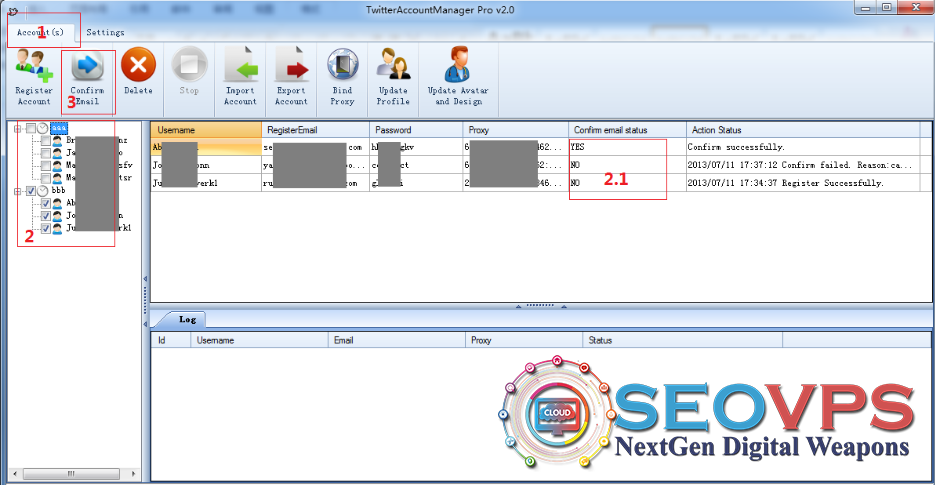Collapse the aaa group tree node
This screenshot has width=935, height=485.
click(x=18, y=128)
